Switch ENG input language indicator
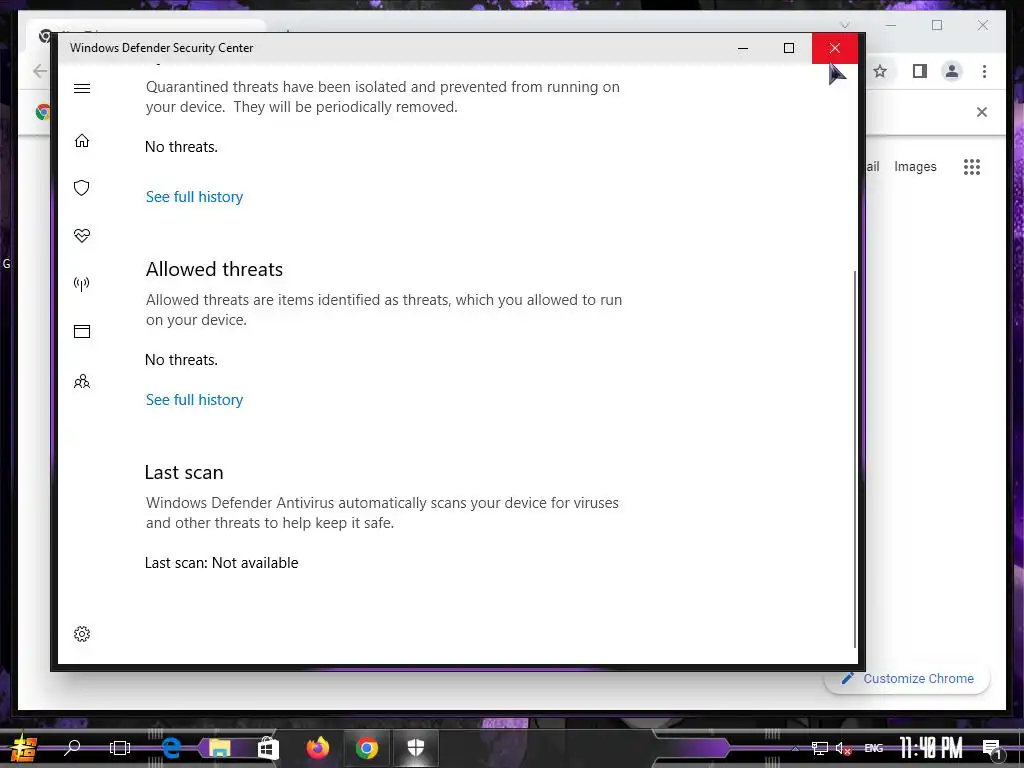The image size is (1024, 768). [x=874, y=748]
